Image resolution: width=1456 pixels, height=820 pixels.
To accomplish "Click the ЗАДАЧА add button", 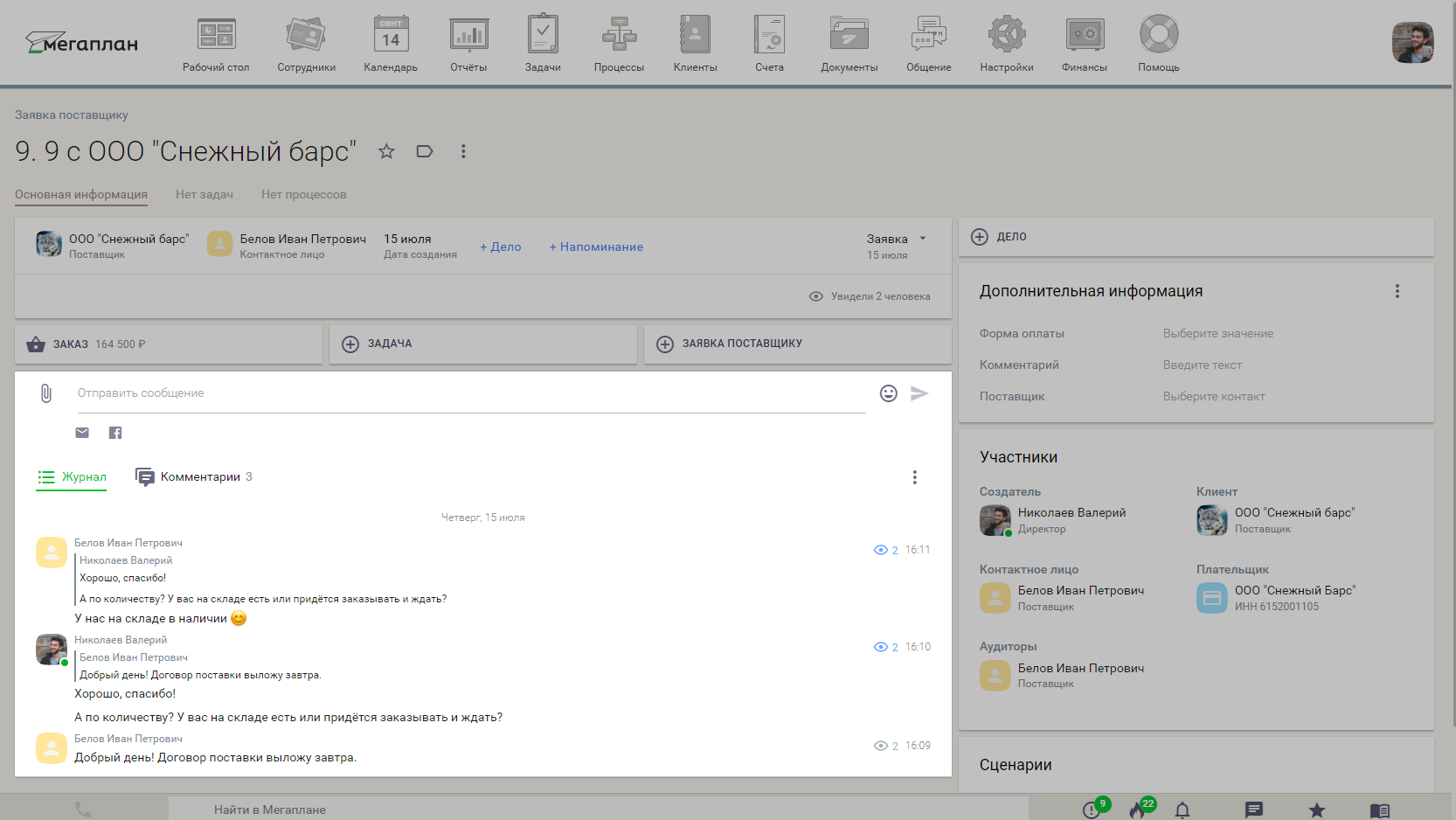I will 483,344.
